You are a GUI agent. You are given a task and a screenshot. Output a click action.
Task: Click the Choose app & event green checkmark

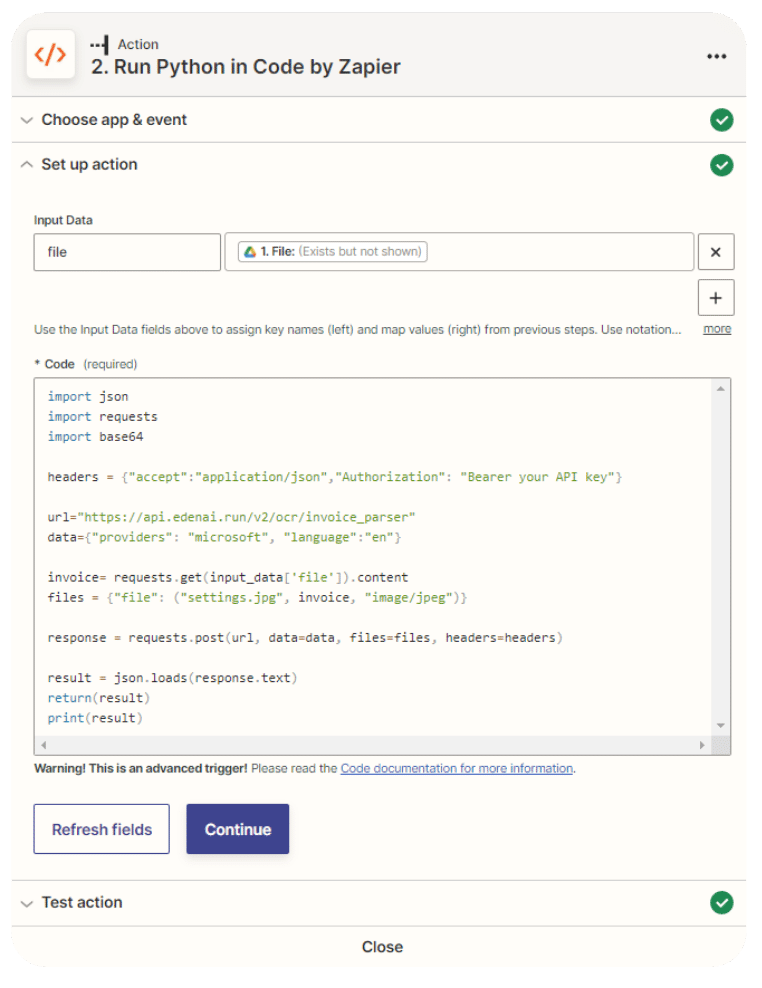pos(721,120)
